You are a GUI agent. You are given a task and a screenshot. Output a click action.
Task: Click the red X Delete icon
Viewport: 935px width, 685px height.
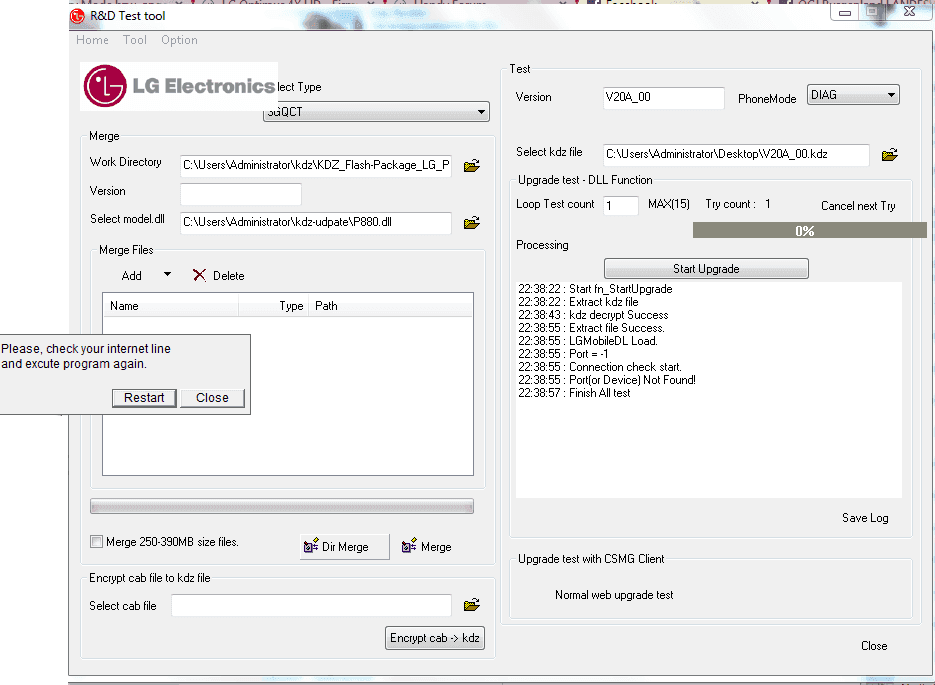click(199, 275)
